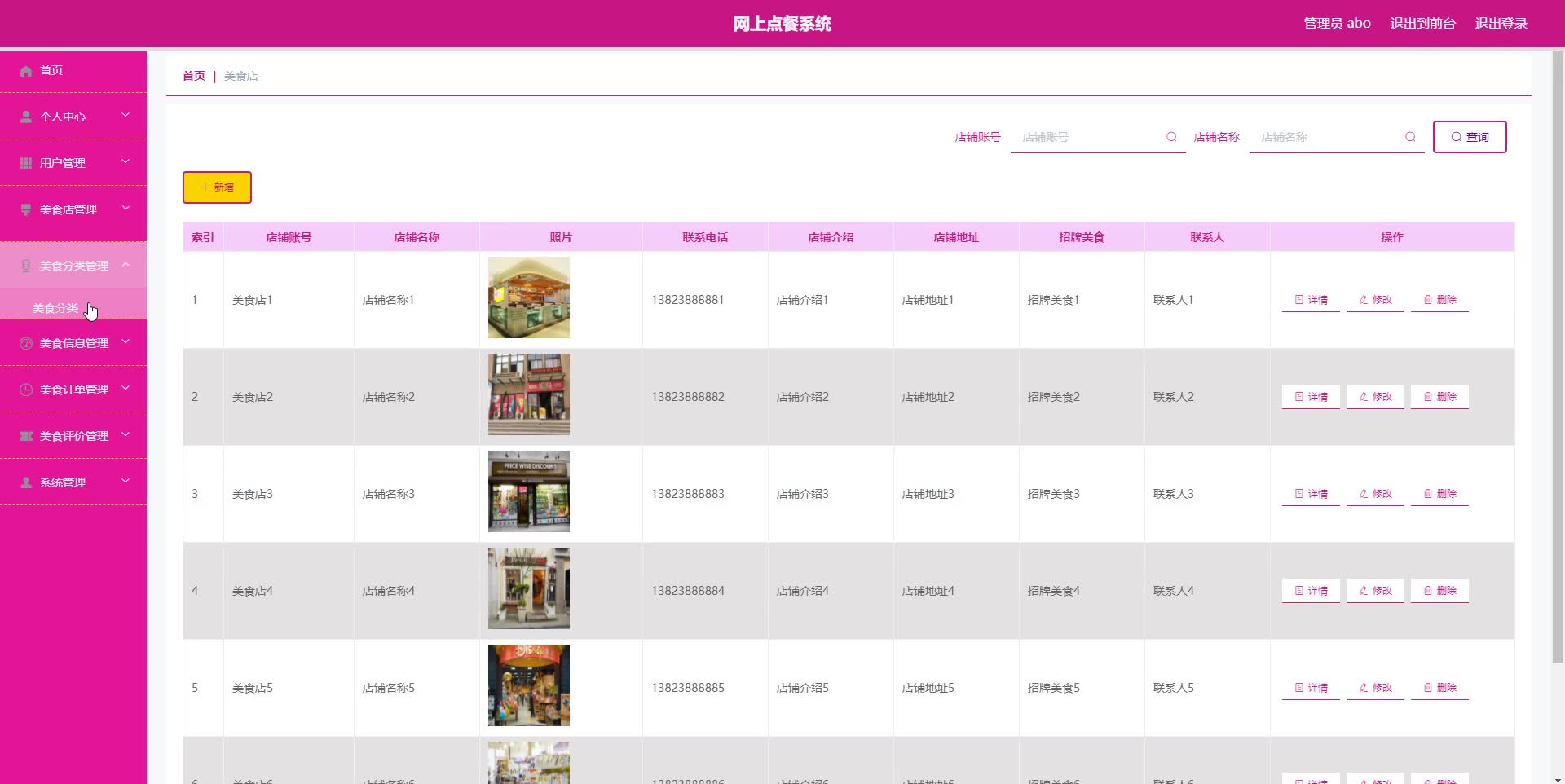Click the 系统管理 sidebar icon

click(x=26, y=482)
